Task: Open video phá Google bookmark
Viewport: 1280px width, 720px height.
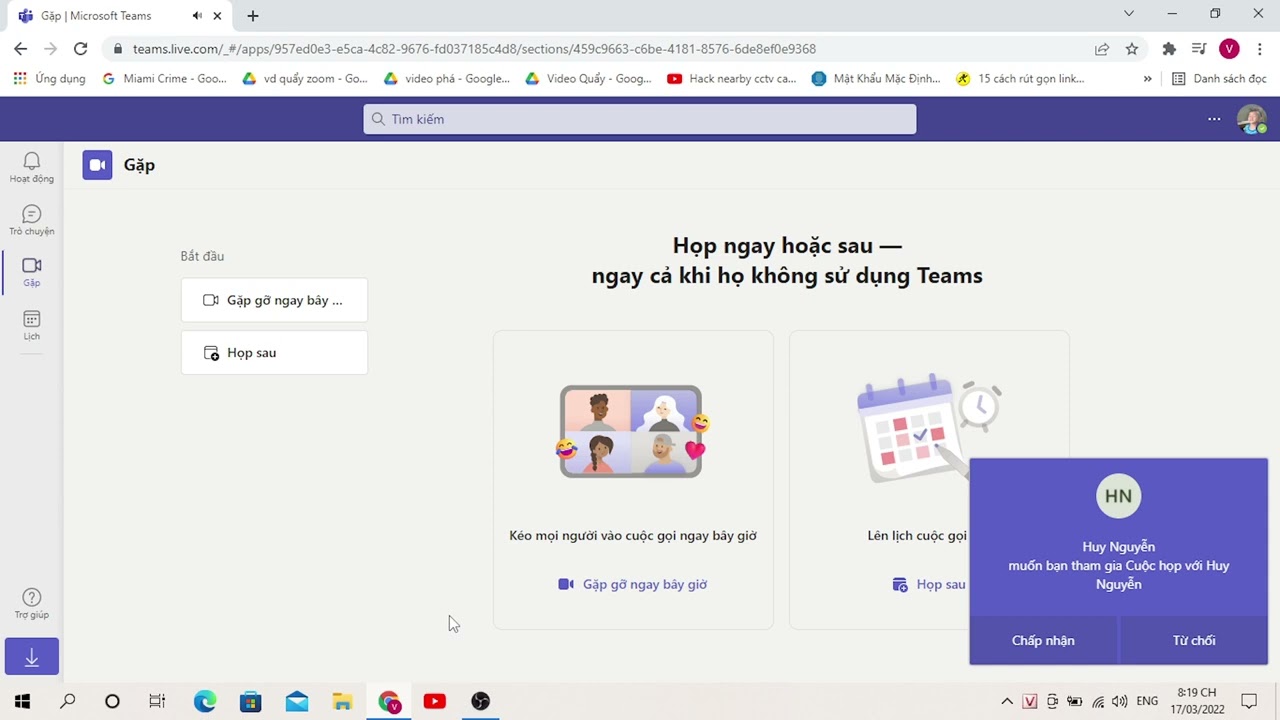Action: tap(446, 79)
